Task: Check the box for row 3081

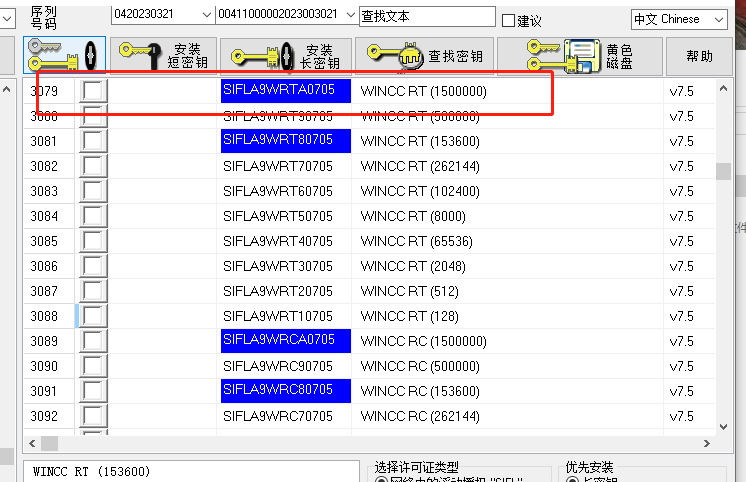Action: pos(93,141)
